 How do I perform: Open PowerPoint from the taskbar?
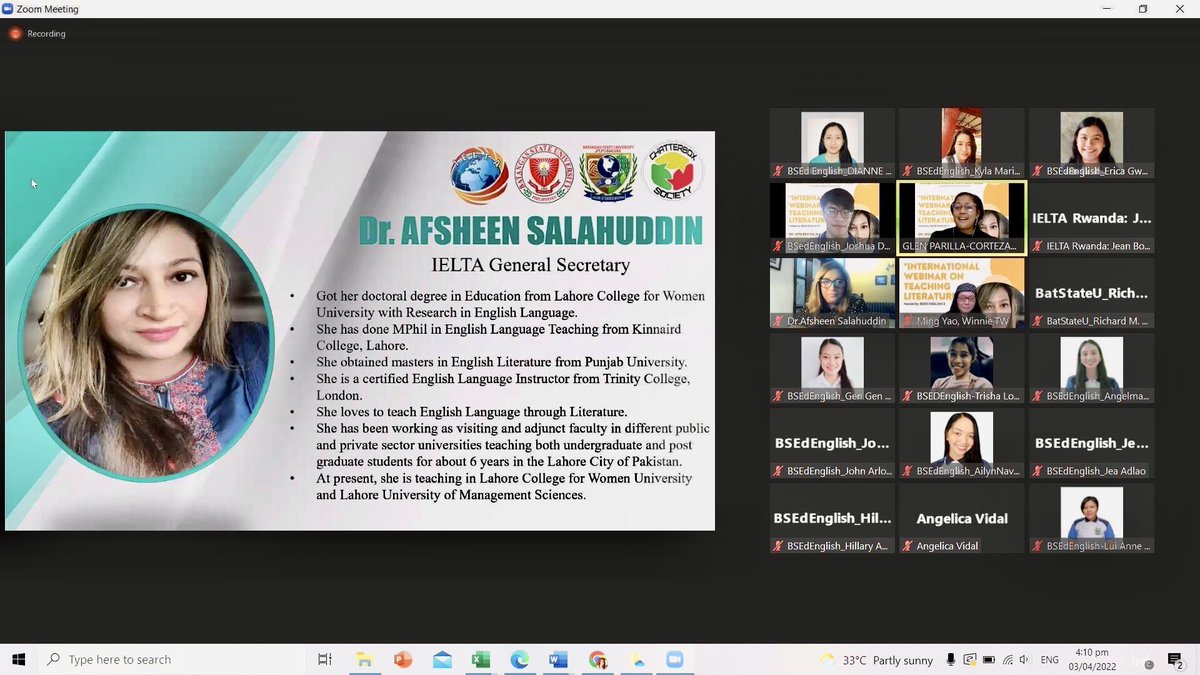click(403, 659)
